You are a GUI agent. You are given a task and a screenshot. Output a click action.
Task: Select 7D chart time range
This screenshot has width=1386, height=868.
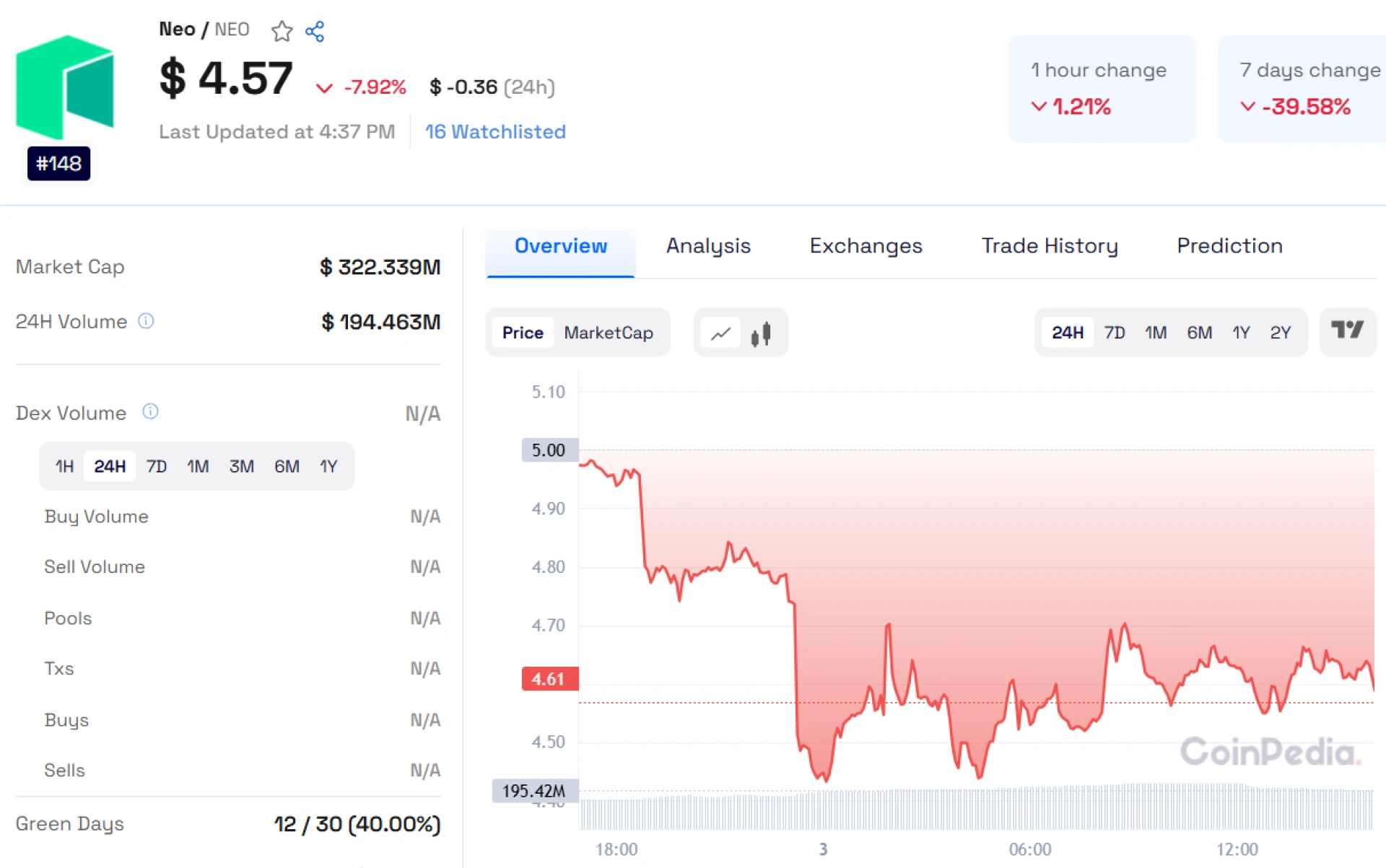pyautogui.click(x=1114, y=333)
